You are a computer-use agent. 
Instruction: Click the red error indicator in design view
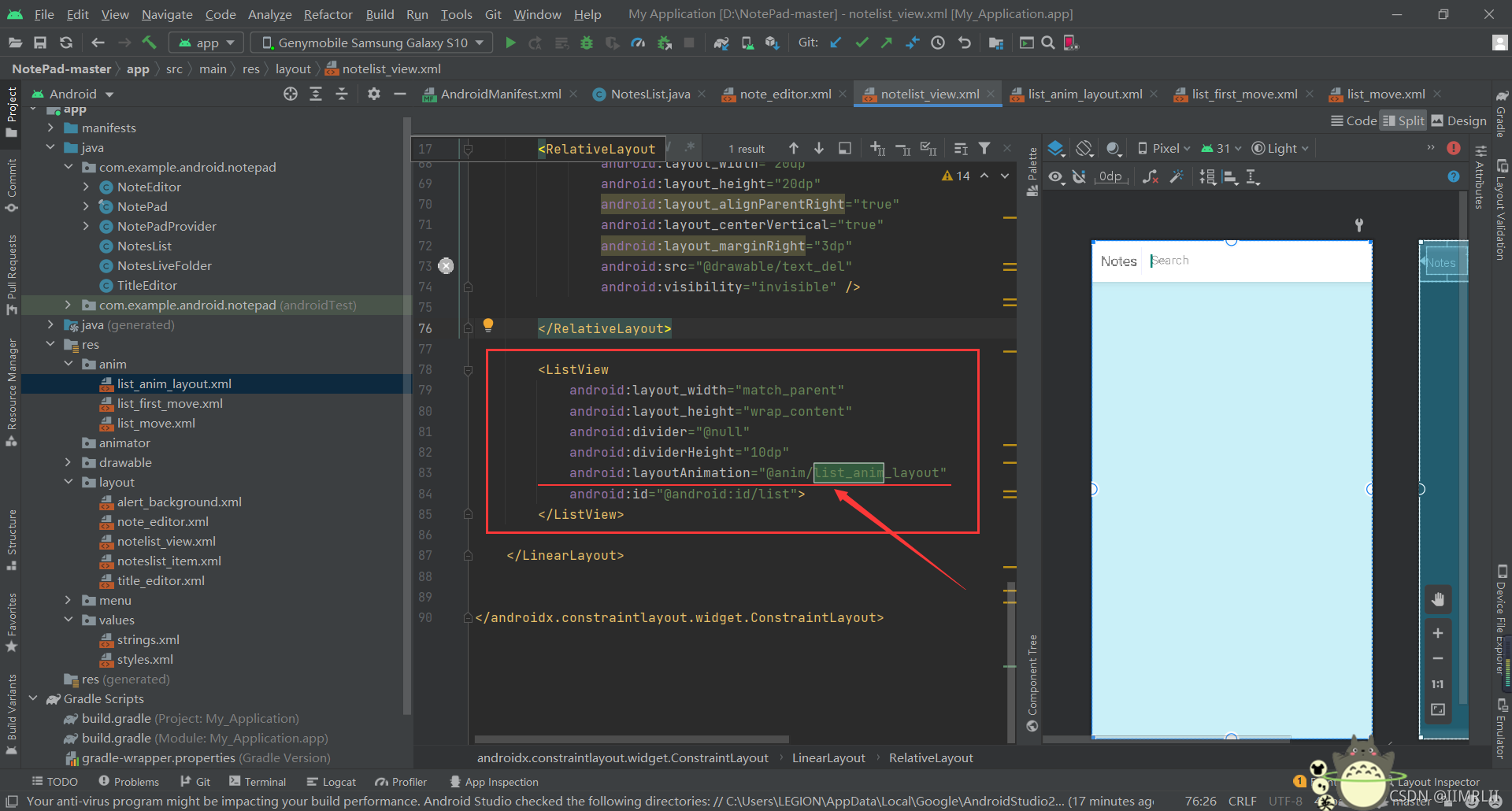tap(1454, 148)
